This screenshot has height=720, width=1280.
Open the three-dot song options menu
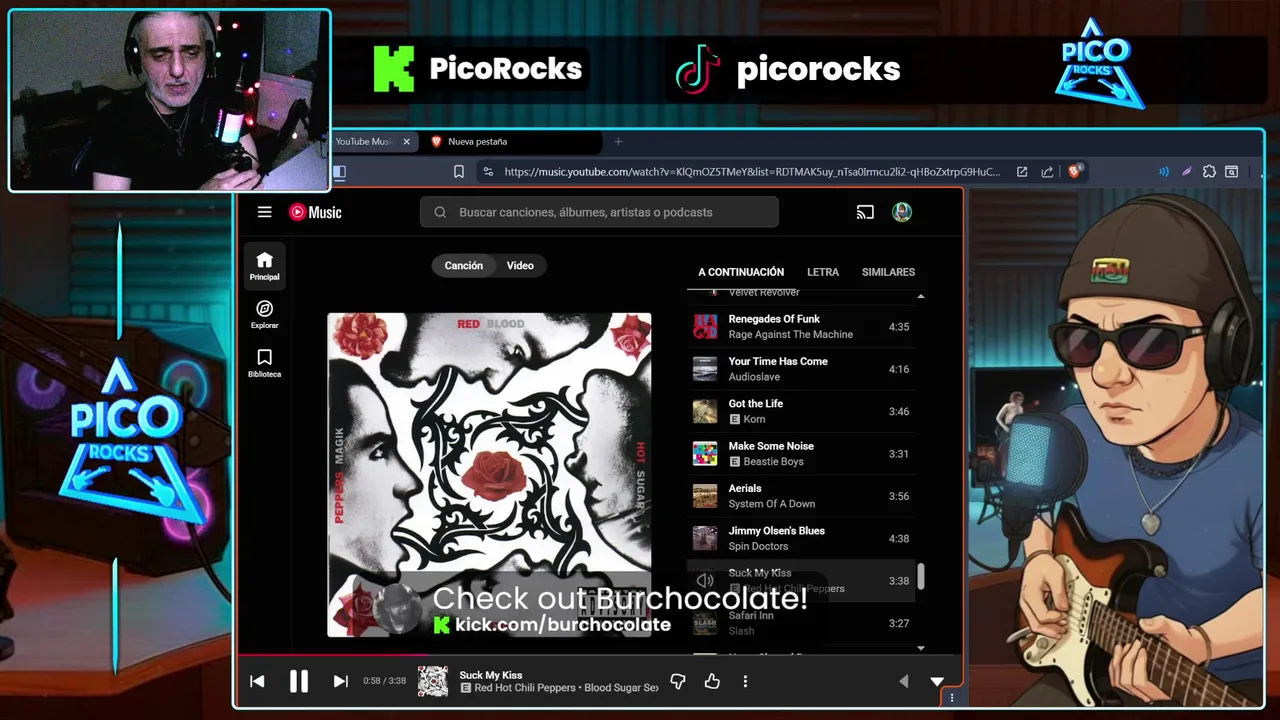pyautogui.click(x=745, y=681)
